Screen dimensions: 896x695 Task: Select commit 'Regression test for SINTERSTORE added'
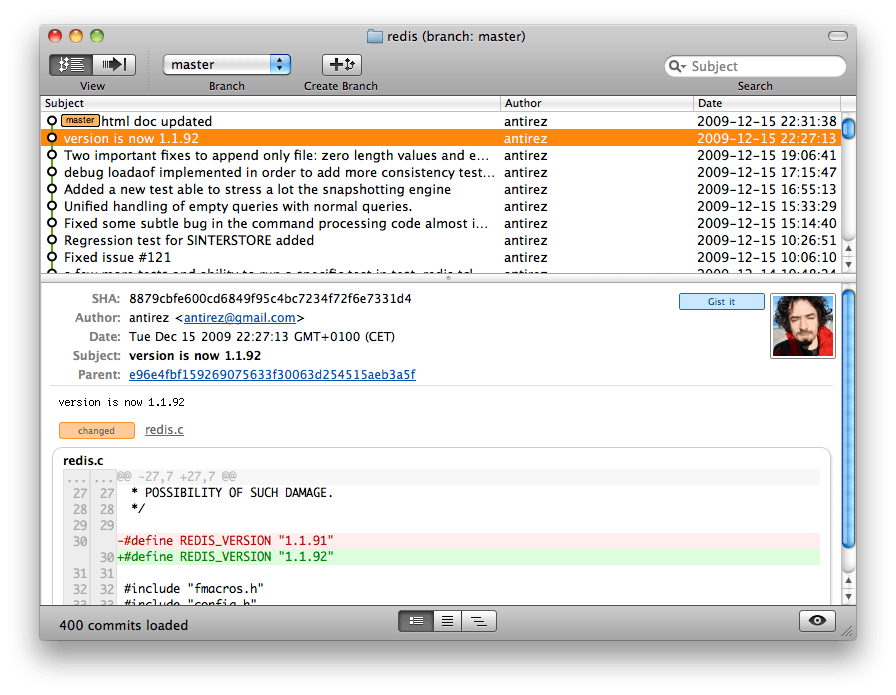click(441, 241)
